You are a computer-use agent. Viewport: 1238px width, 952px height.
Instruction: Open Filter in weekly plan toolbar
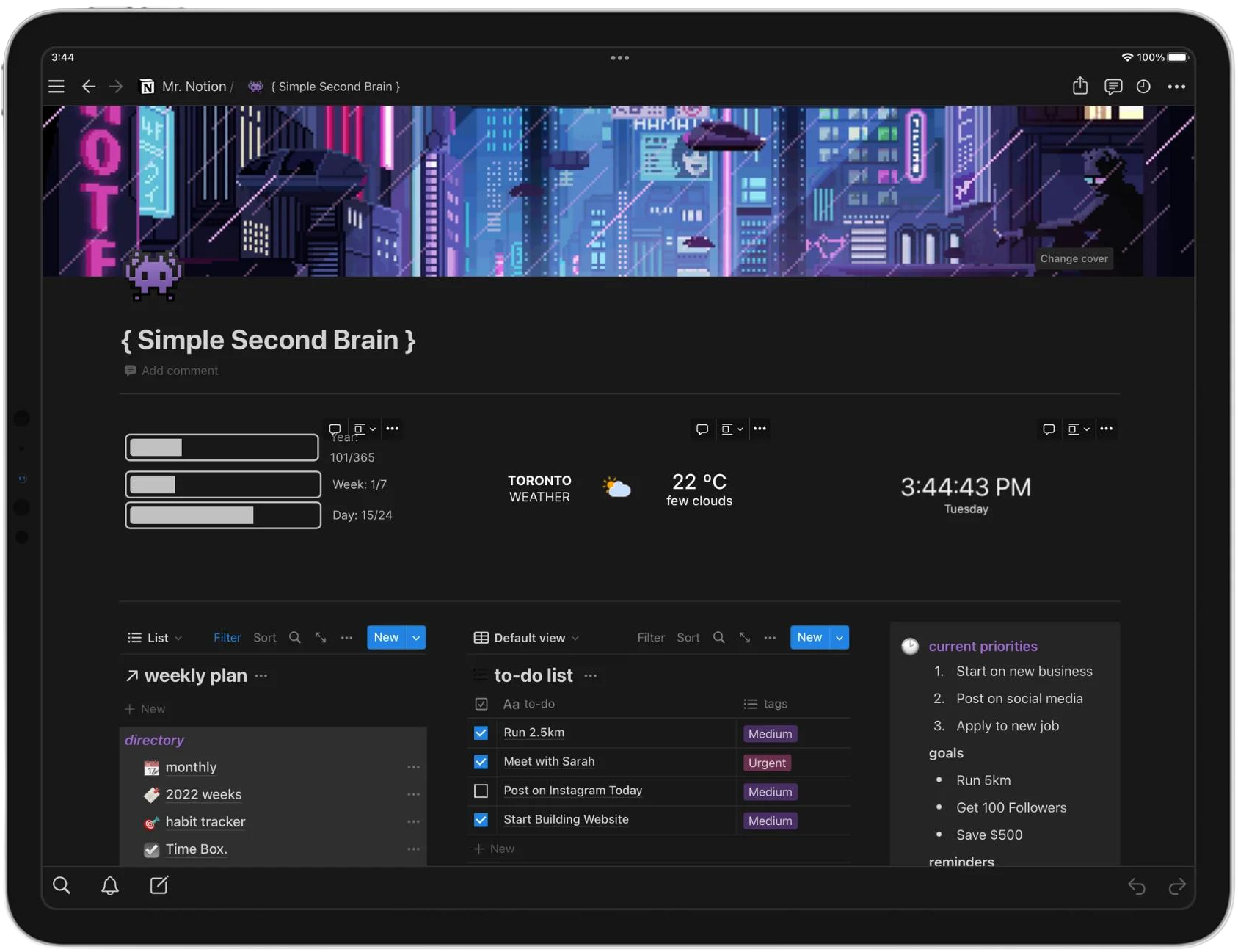227,638
